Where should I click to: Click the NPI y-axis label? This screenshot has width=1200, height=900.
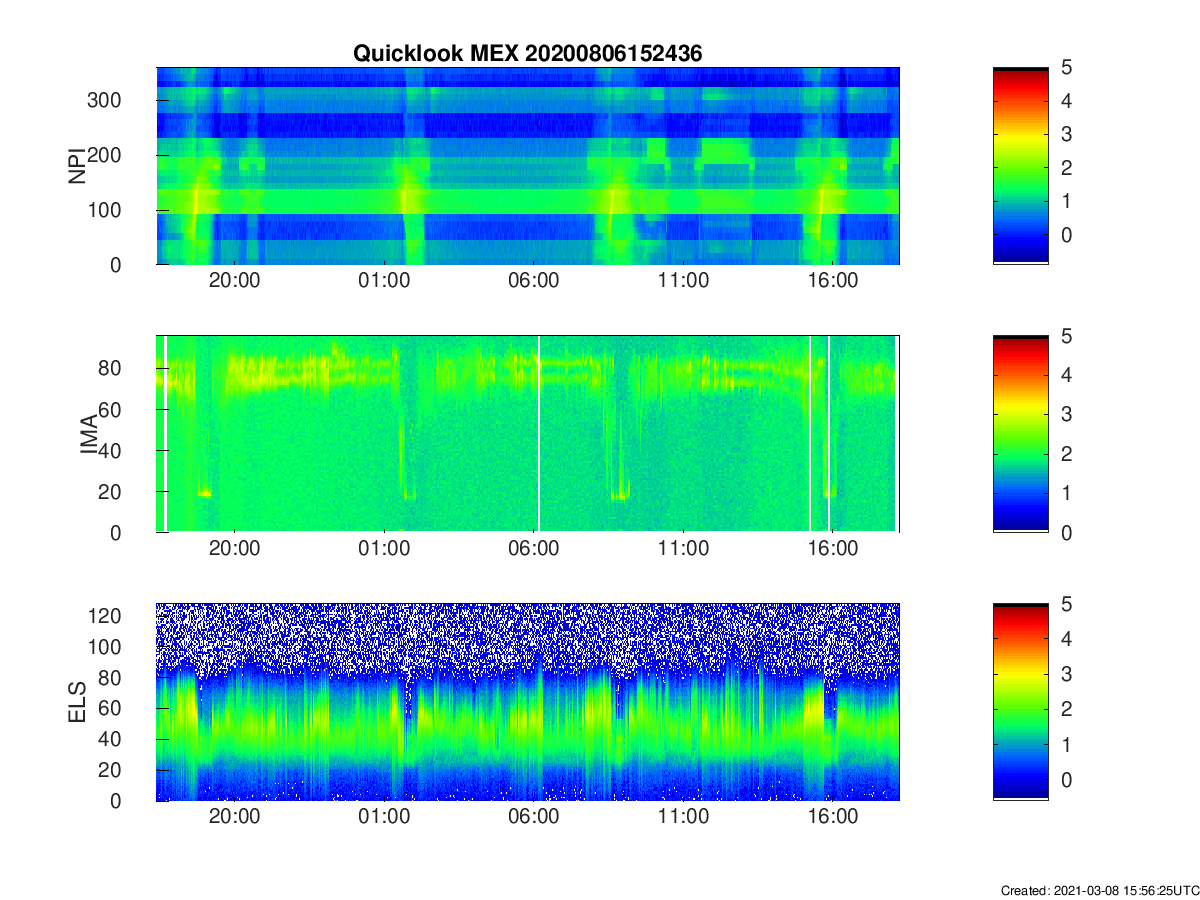click(76, 166)
